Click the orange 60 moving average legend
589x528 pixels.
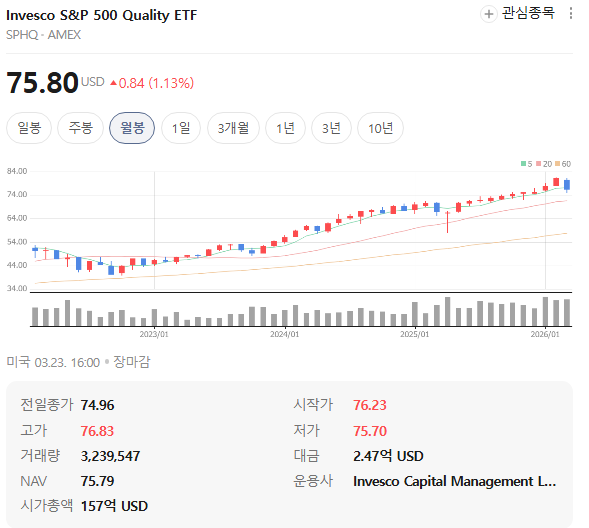click(x=563, y=164)
